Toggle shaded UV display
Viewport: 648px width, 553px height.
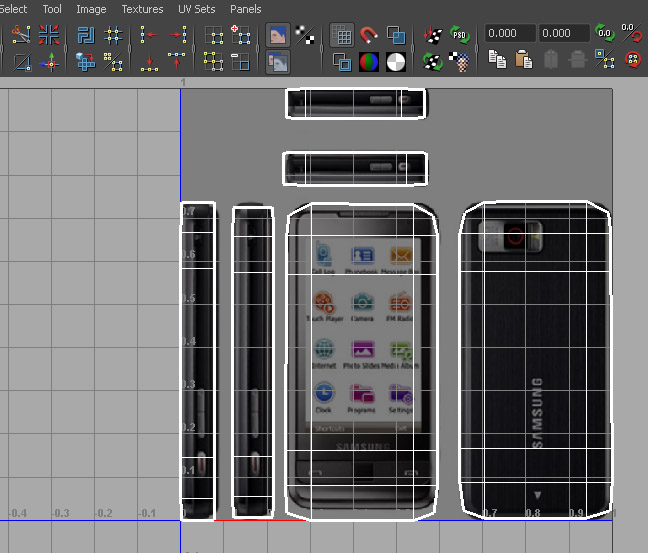[x=396, y=35]
